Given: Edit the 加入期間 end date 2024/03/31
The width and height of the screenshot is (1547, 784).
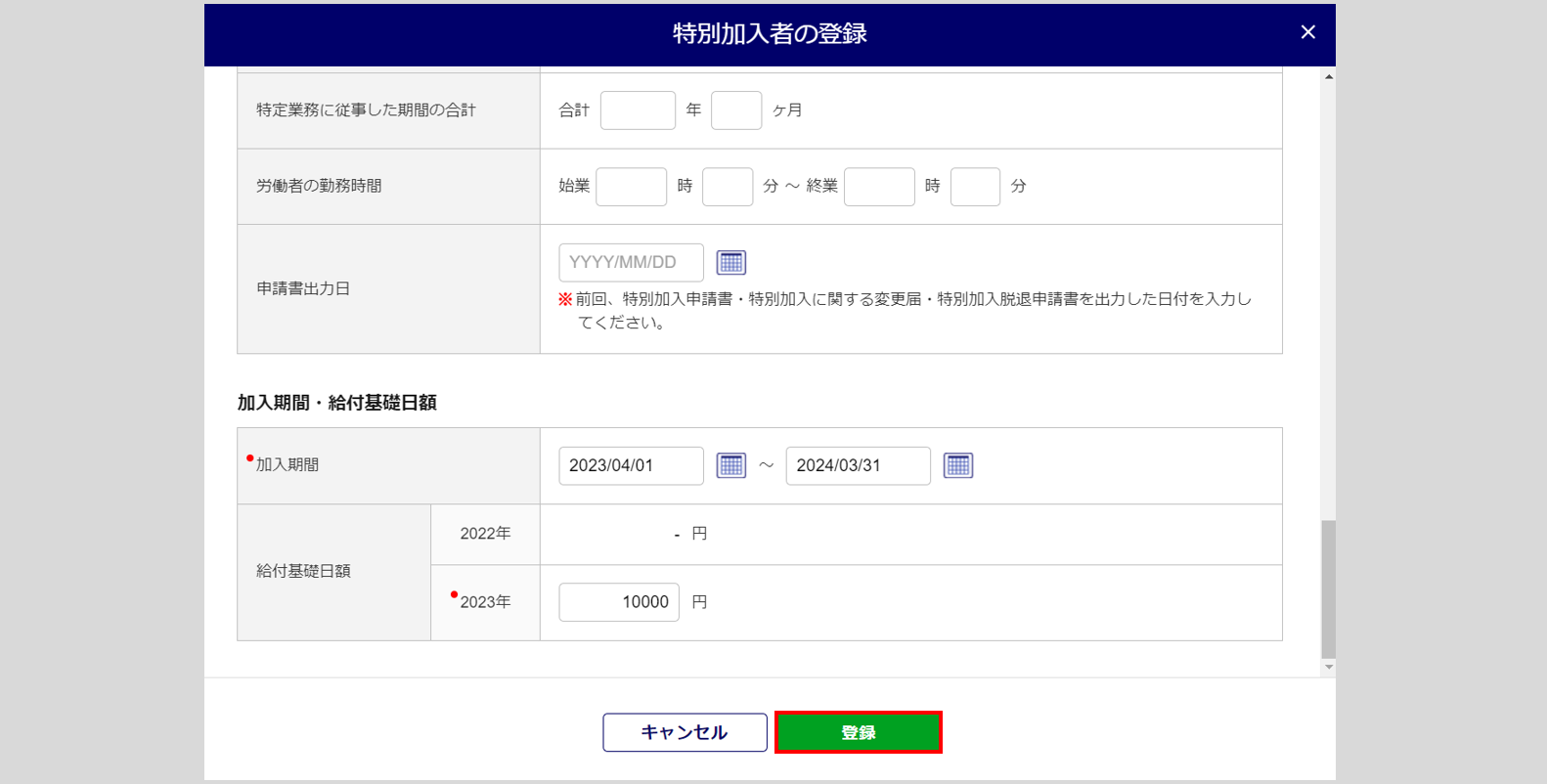Looking at the screenshot, I should [858, 466].
